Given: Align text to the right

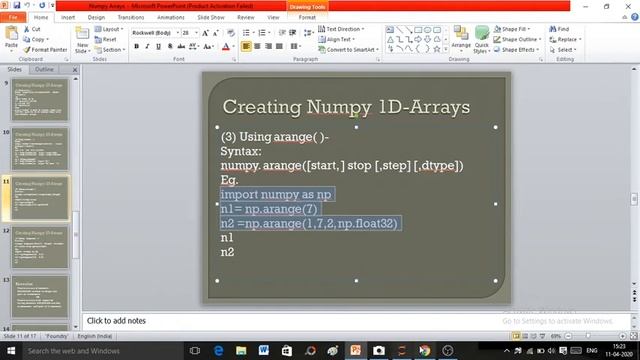Looking at the screenshot, I should [x=268, y=46].
